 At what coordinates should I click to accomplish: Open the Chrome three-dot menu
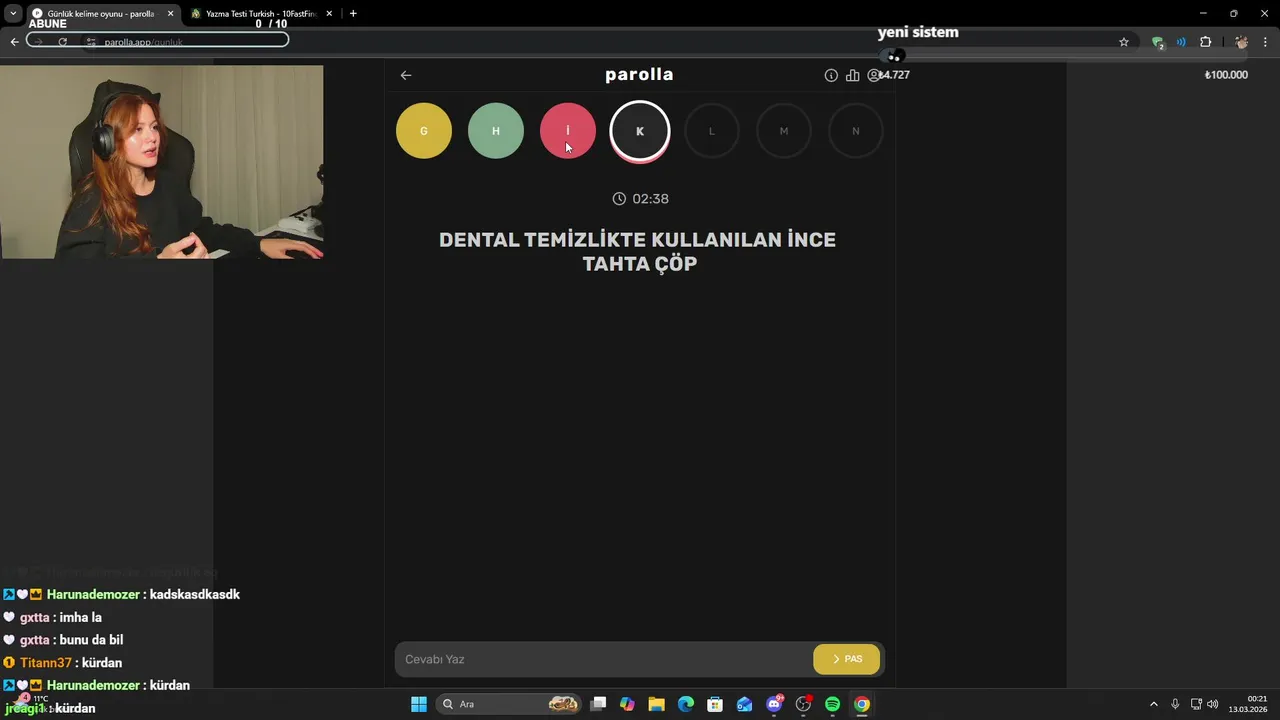click(1266, 42)
